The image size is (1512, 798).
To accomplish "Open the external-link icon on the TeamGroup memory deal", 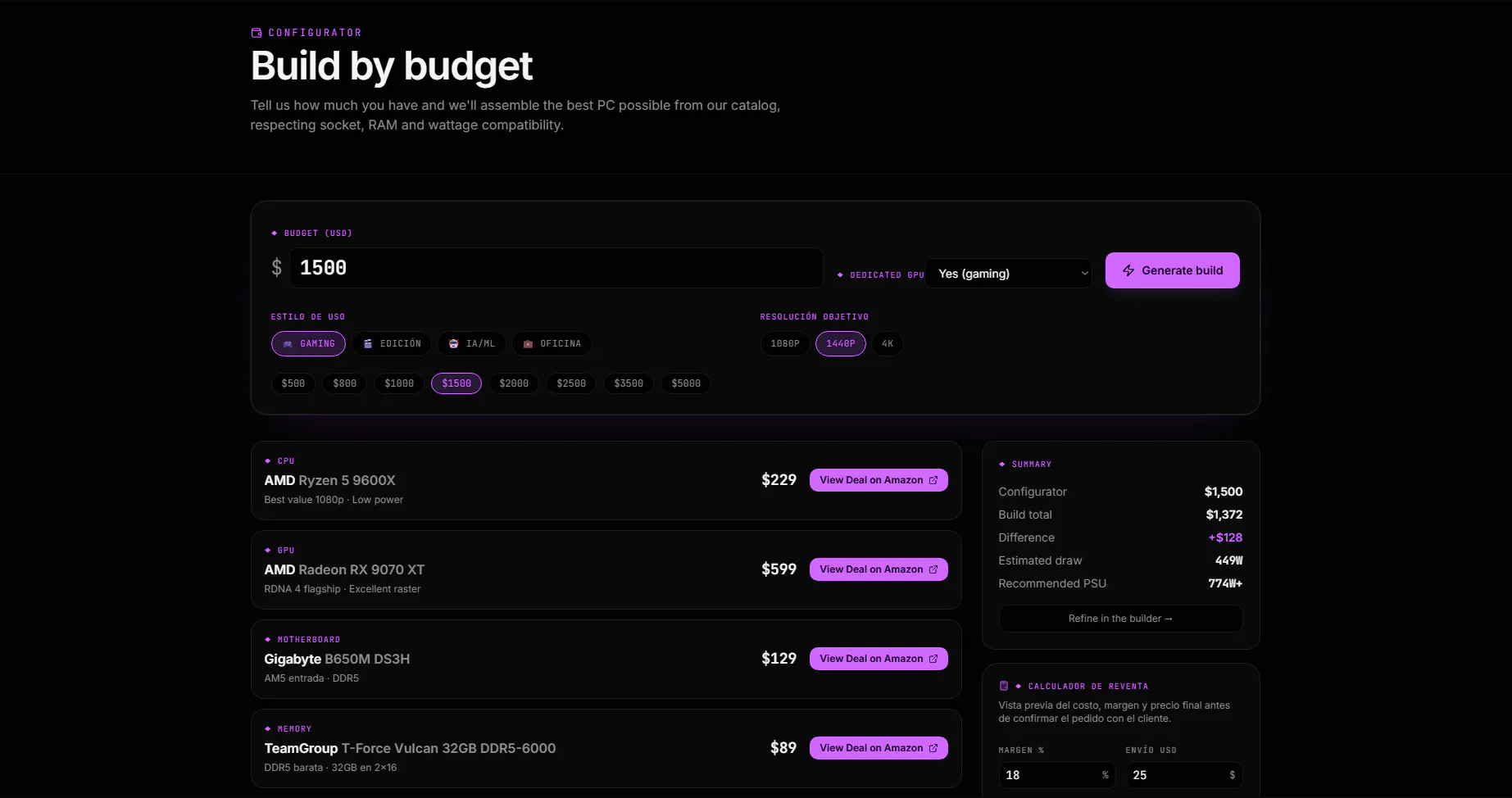I will (x=933, y=748).
